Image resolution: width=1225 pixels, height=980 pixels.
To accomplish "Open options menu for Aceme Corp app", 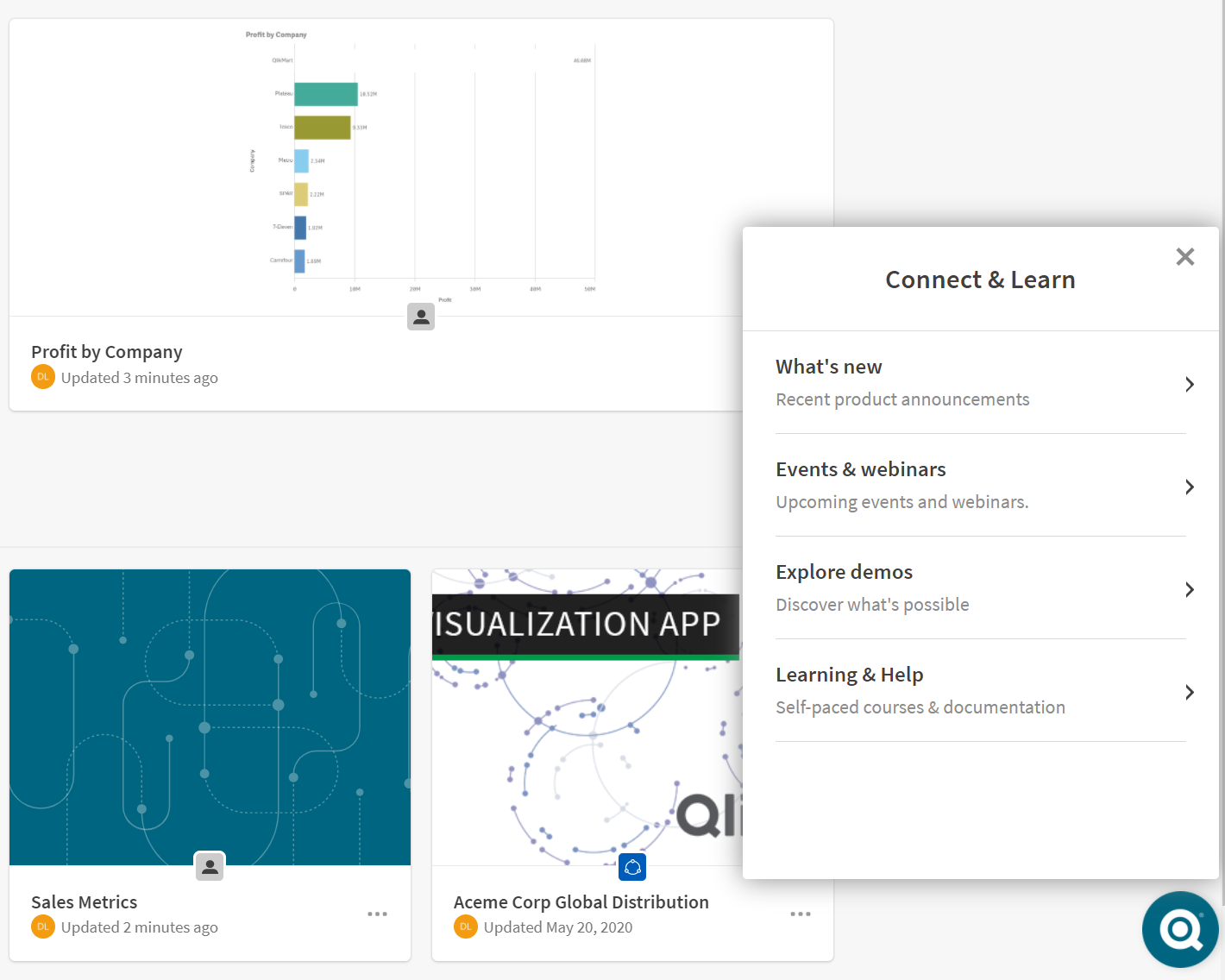I will (801, 914).
